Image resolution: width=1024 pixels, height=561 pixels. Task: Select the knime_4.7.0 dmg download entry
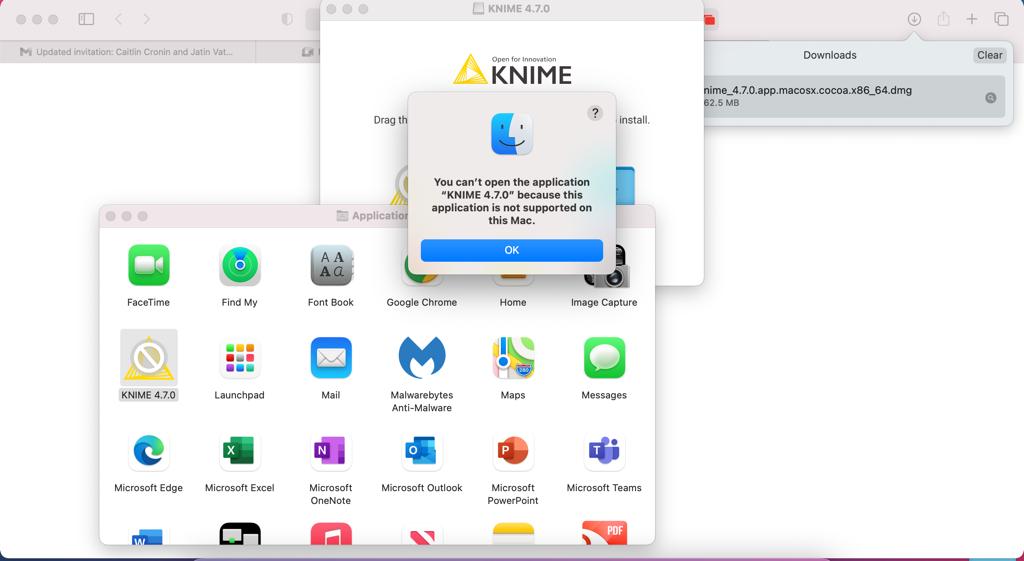coord(854,96)
